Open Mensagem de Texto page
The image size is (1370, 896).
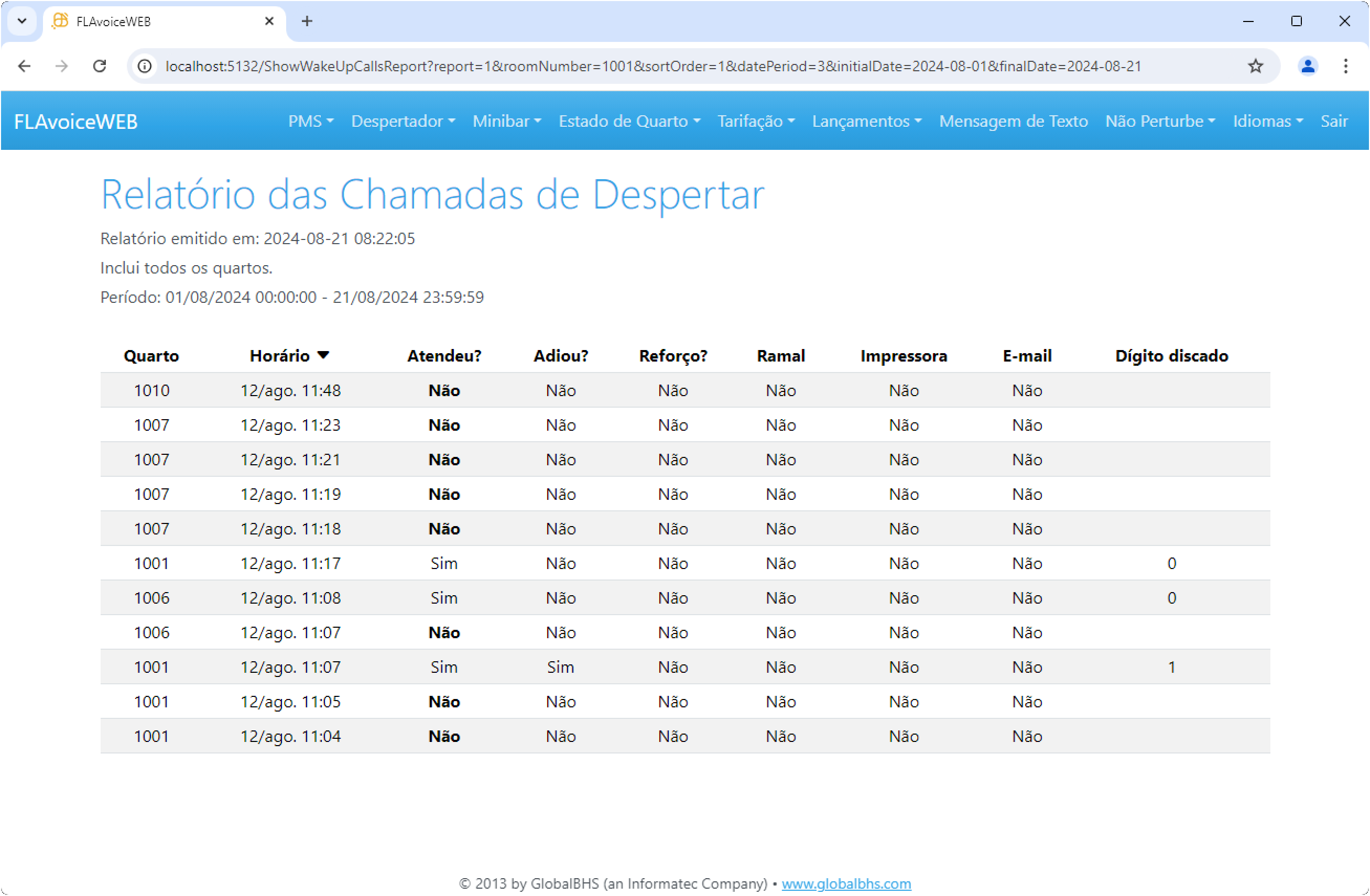coord(1013,122)
